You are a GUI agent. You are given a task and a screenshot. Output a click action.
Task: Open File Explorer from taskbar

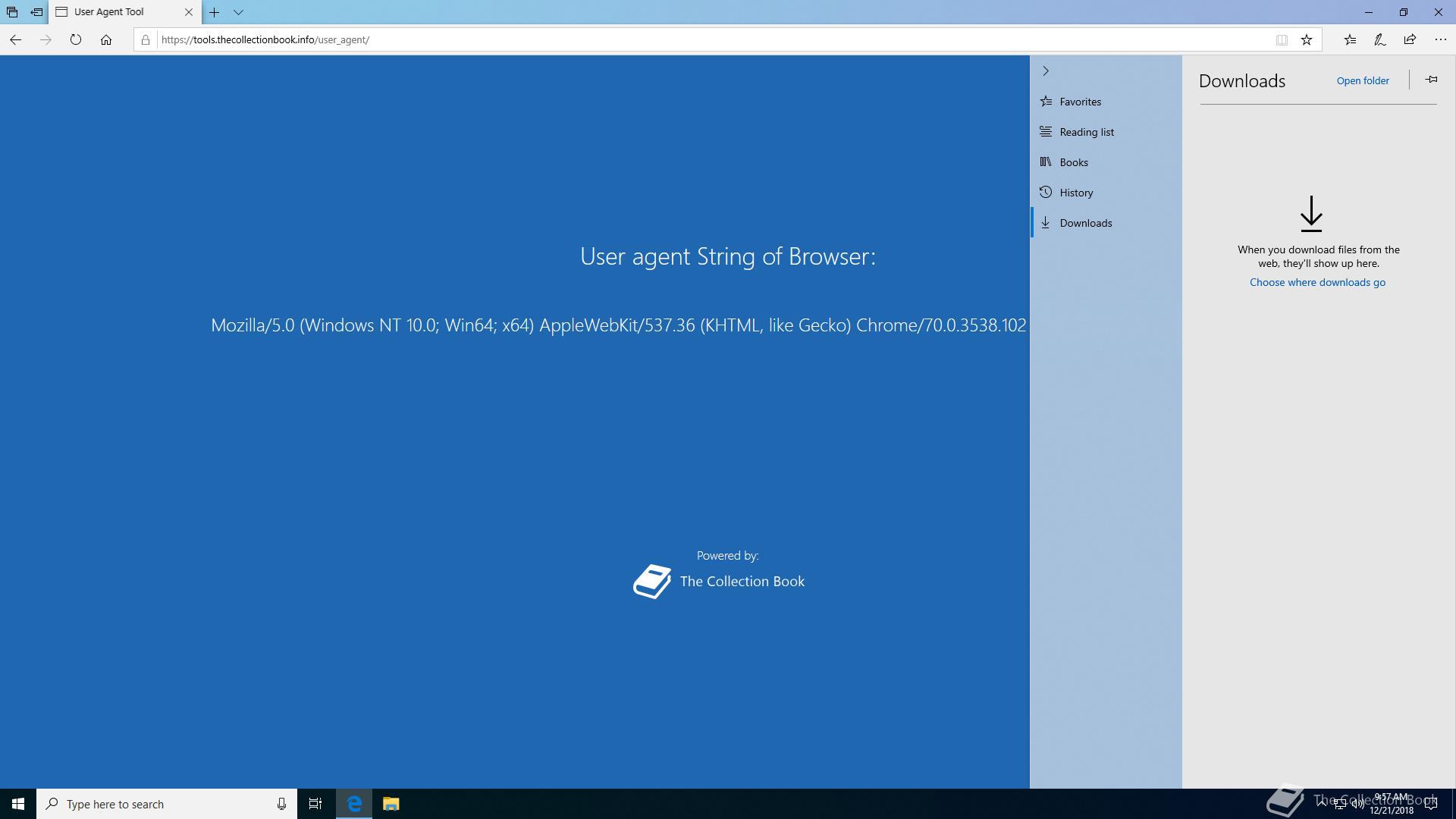click(x=391, y=804)
